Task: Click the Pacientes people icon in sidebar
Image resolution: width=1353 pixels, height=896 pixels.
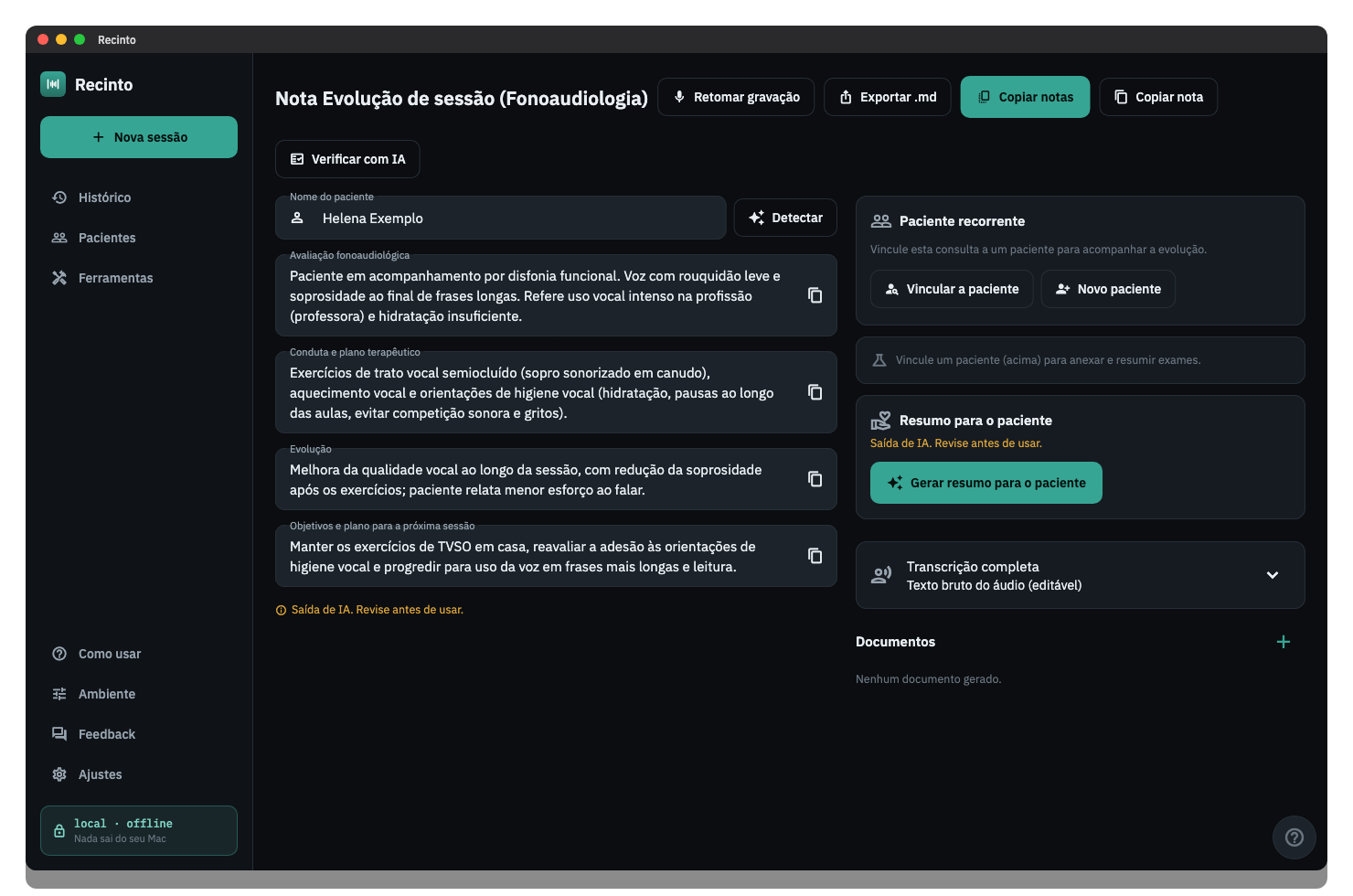Action: click(x=59, y=238)
